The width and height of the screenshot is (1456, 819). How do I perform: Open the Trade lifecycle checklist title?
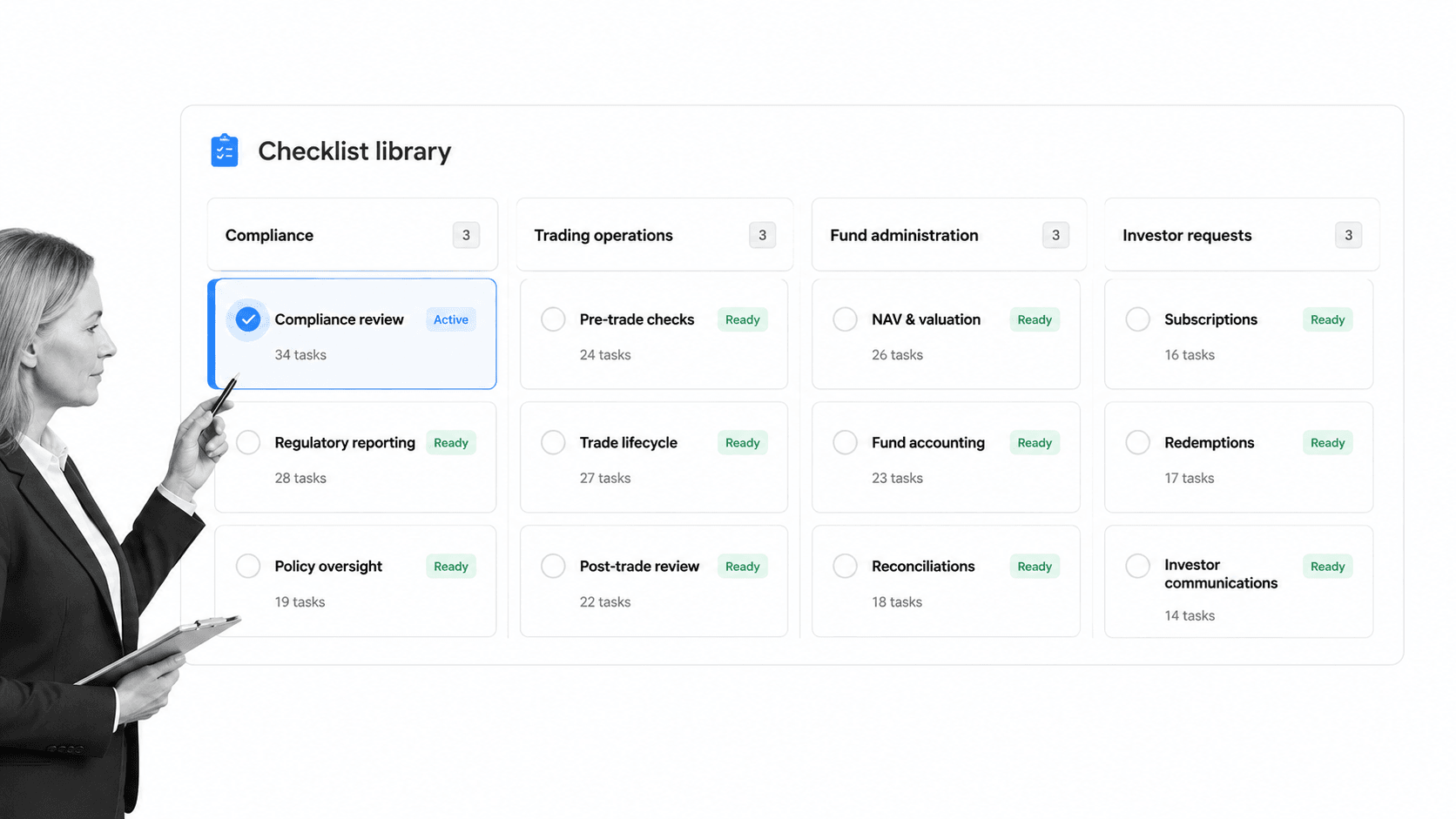pos(628,442)
